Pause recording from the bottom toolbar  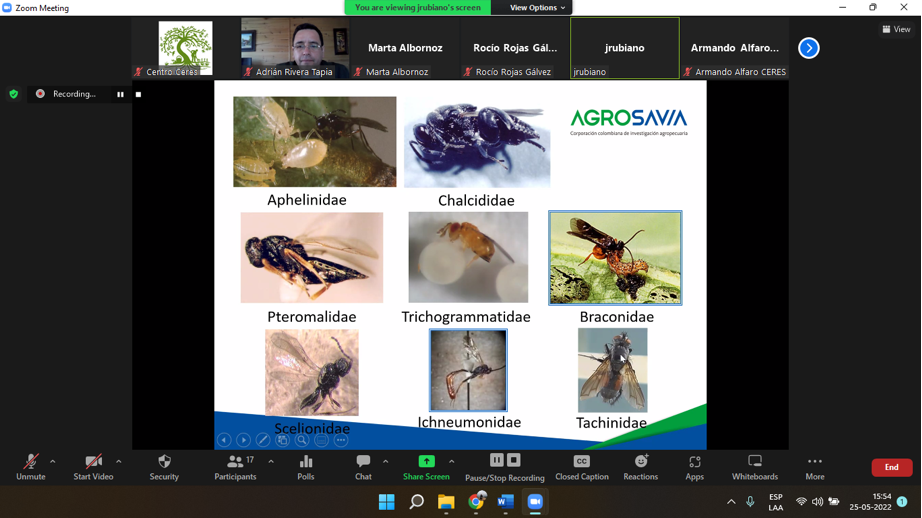tap(497, 460)
